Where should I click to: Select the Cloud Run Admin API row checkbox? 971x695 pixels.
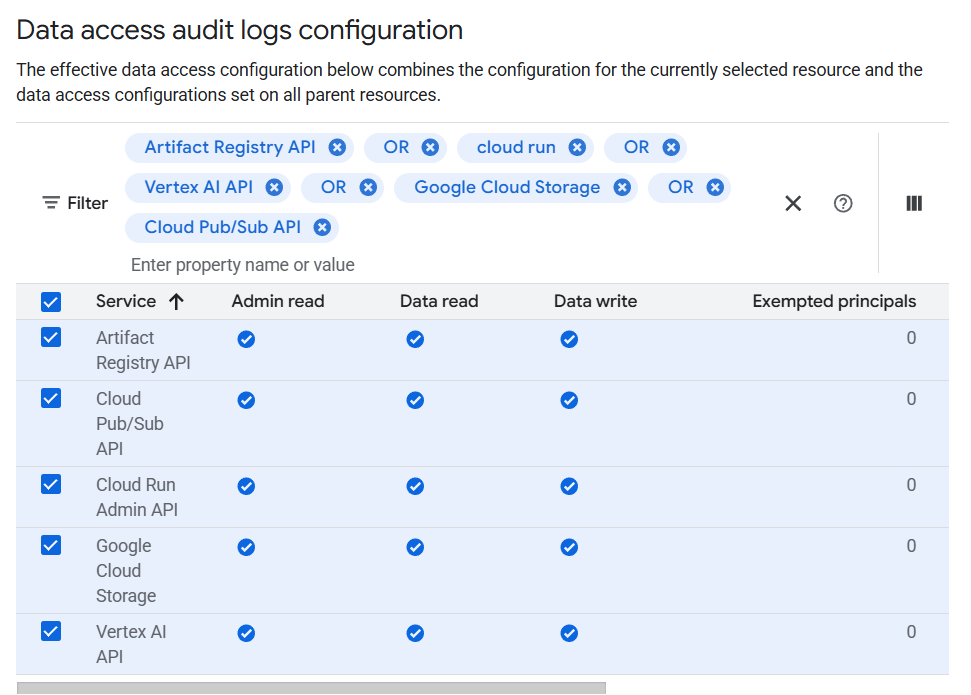(x=51, y=485)
